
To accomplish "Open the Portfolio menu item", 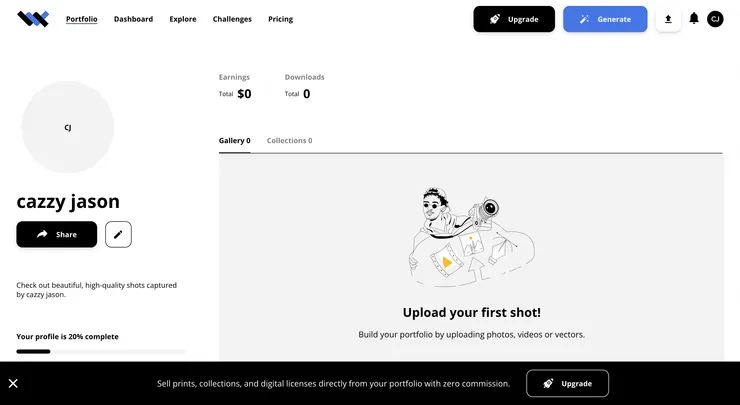I will point(82,19).
